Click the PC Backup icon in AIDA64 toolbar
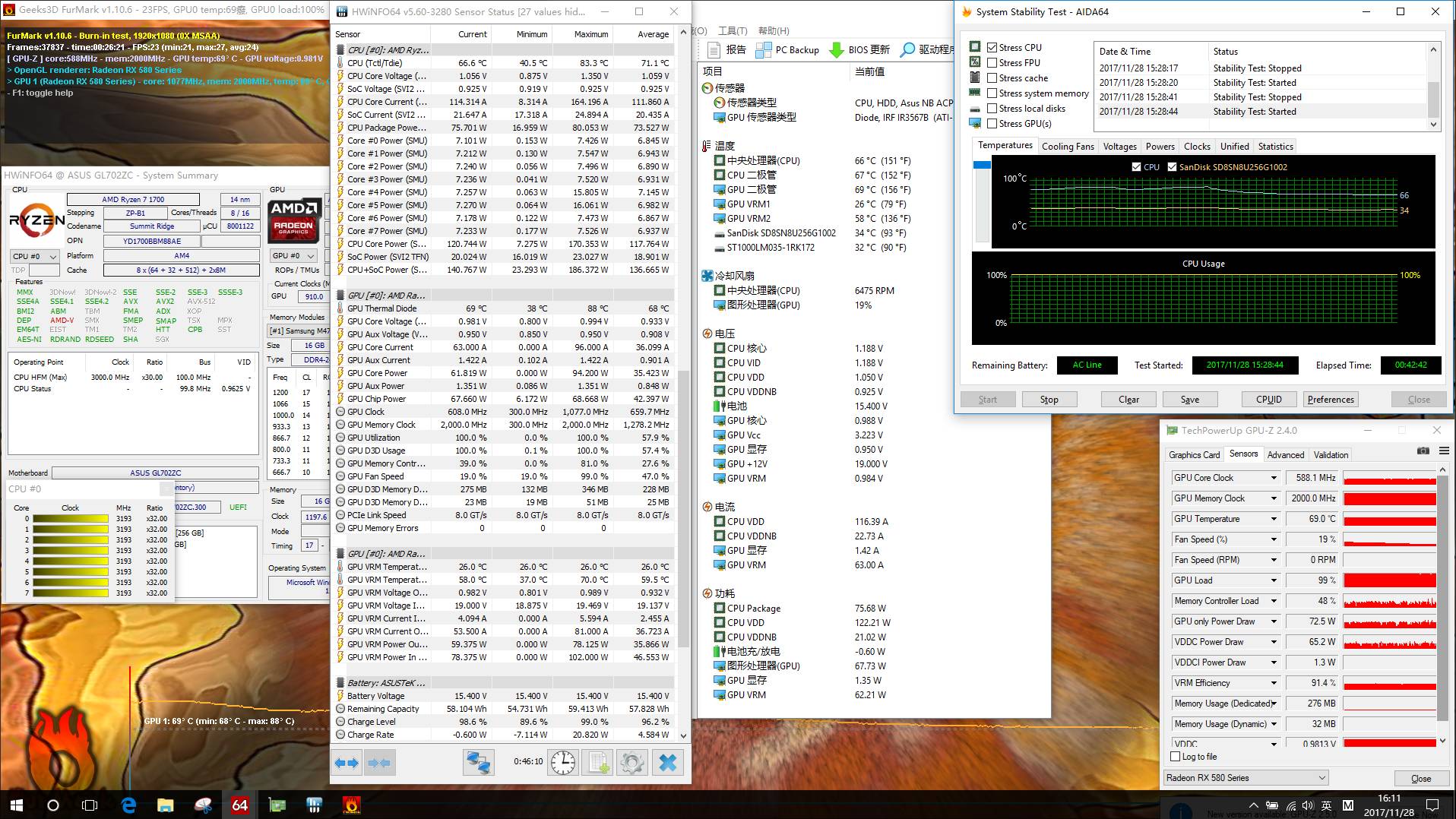Viewport: 1456px width, 819px height. coord(763,50)
